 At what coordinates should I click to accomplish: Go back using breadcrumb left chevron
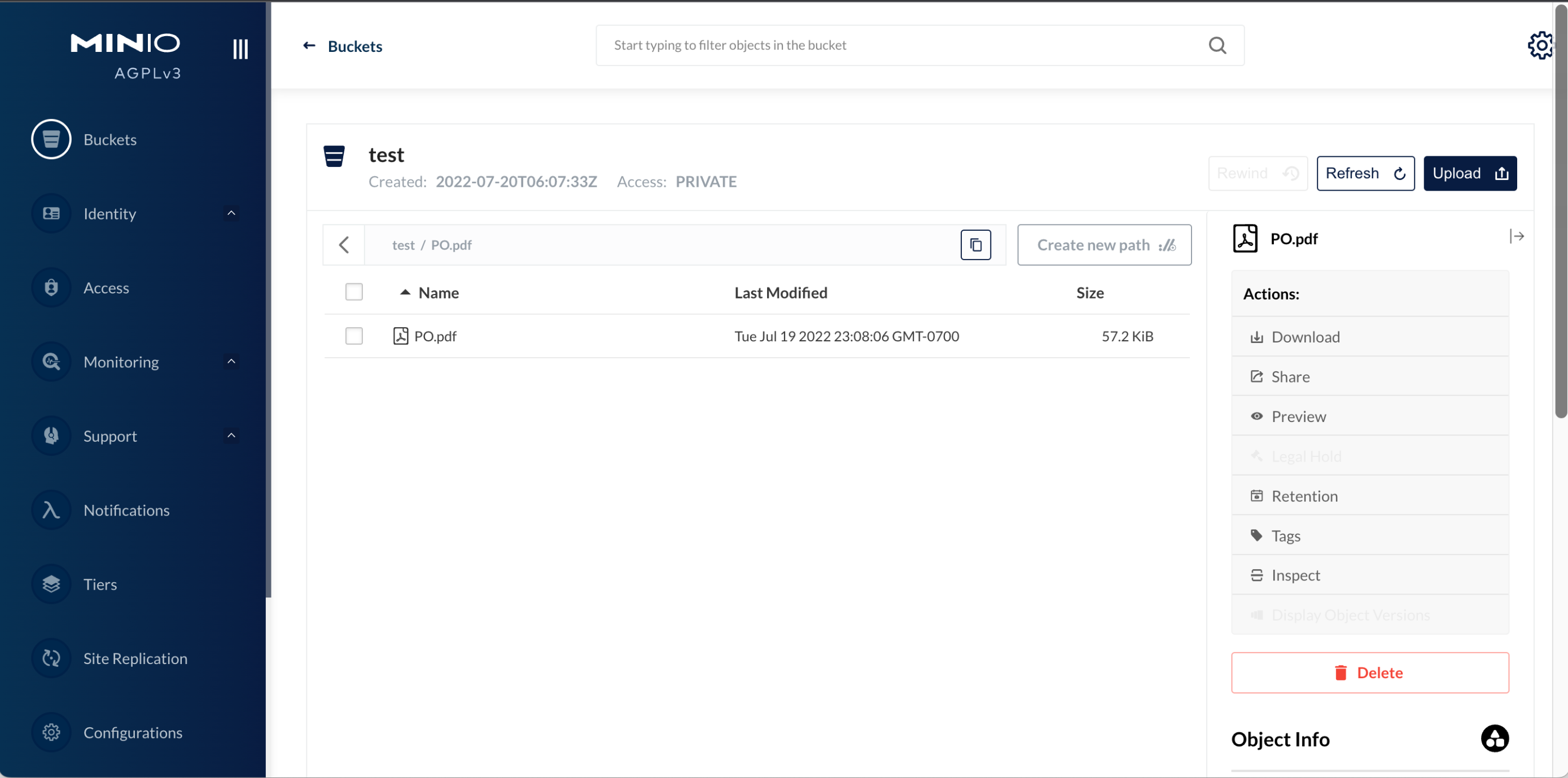coord(344,245)
